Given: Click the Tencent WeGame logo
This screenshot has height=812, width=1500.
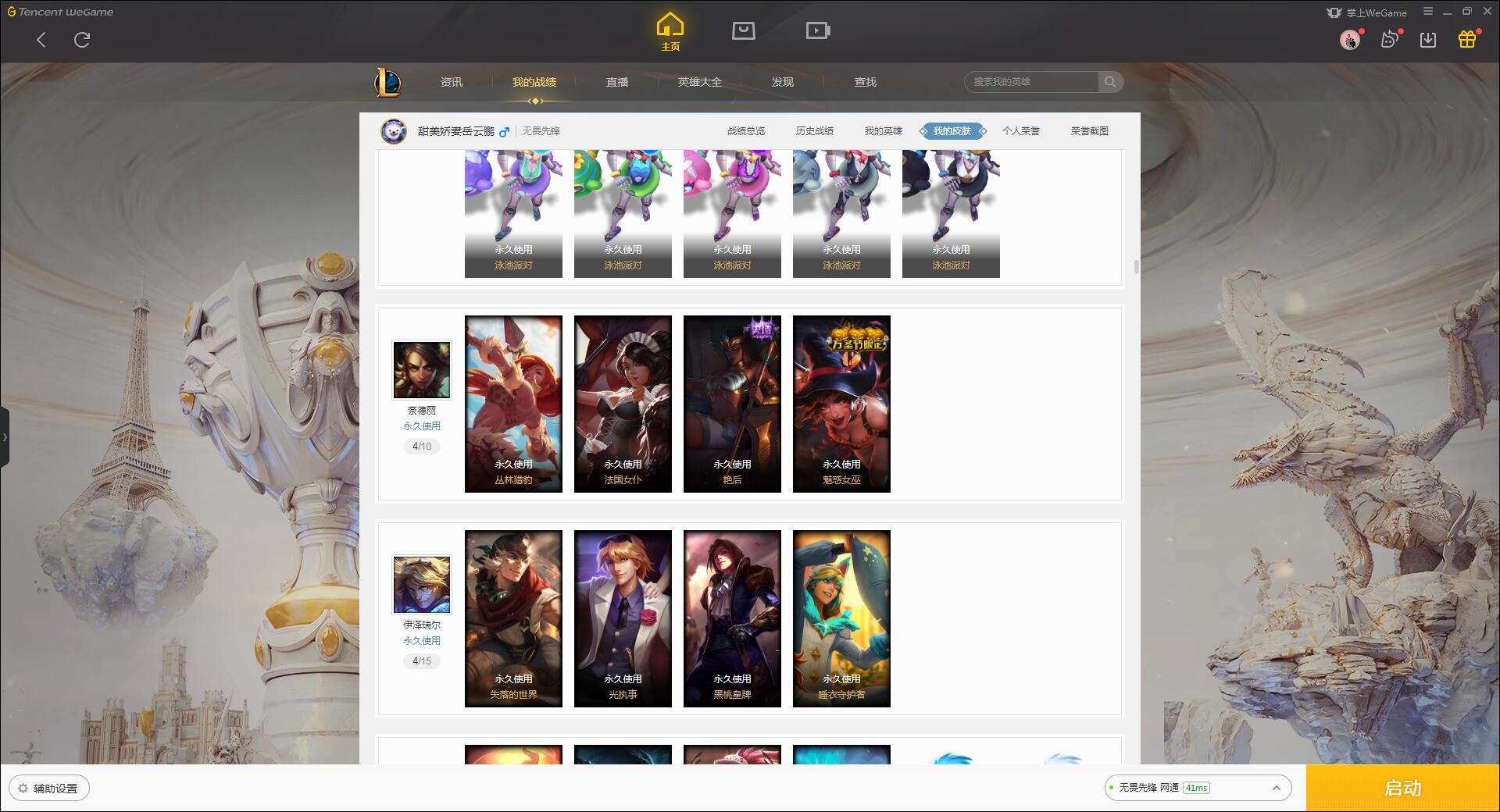Looking at the screenshot, I should coord(60,12).
